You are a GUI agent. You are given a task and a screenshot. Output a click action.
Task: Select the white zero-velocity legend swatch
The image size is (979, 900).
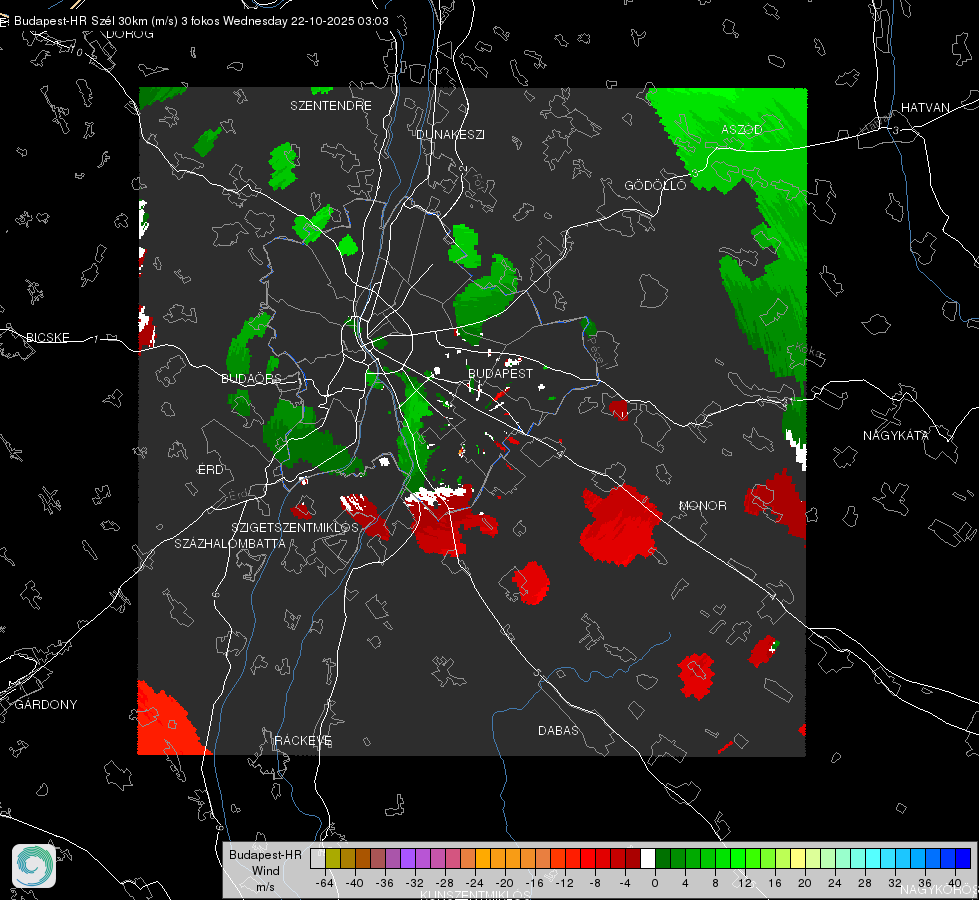coord(648,859)
